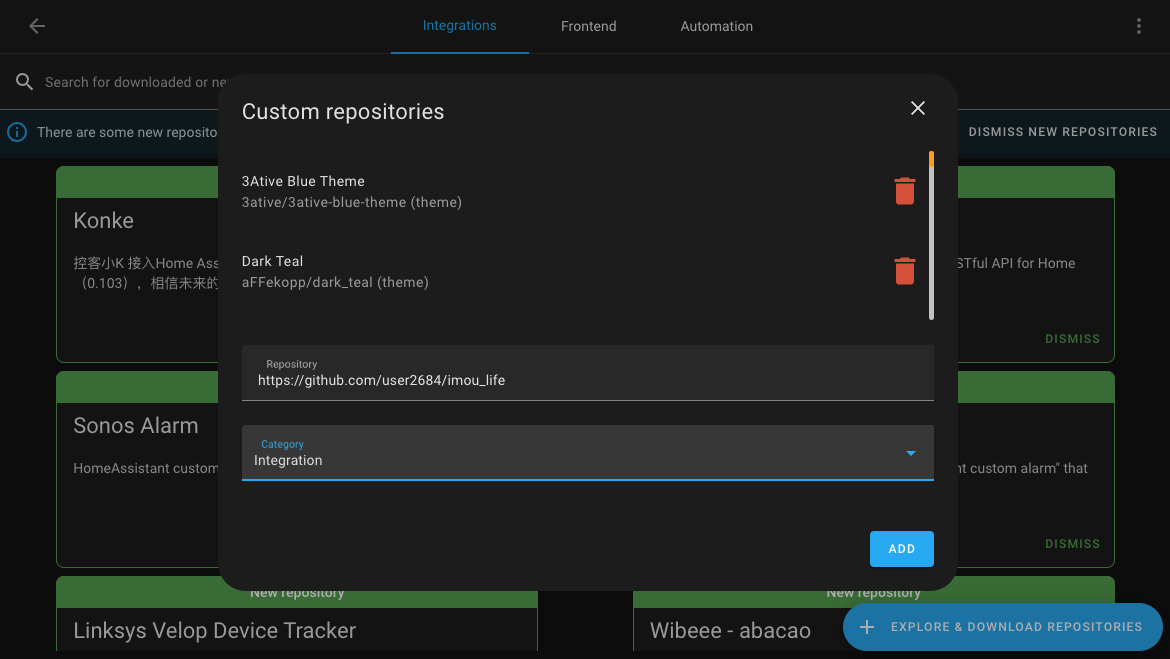Dismiss the Sonos Alarm new repository

pyautogui.click(x=1072, y=543)
